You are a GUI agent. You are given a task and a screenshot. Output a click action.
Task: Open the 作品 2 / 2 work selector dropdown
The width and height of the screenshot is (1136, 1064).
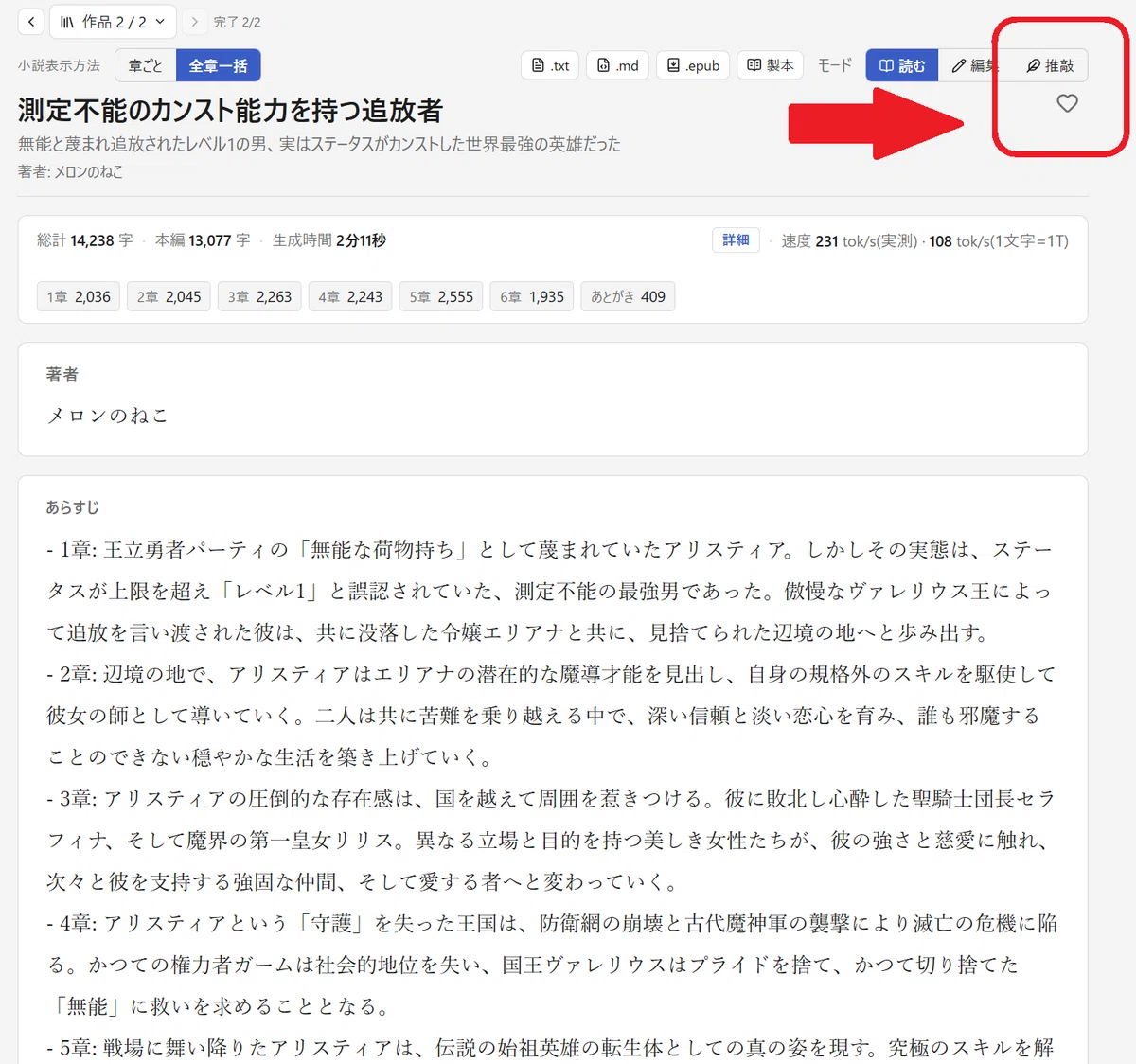[x=113, y=21]
